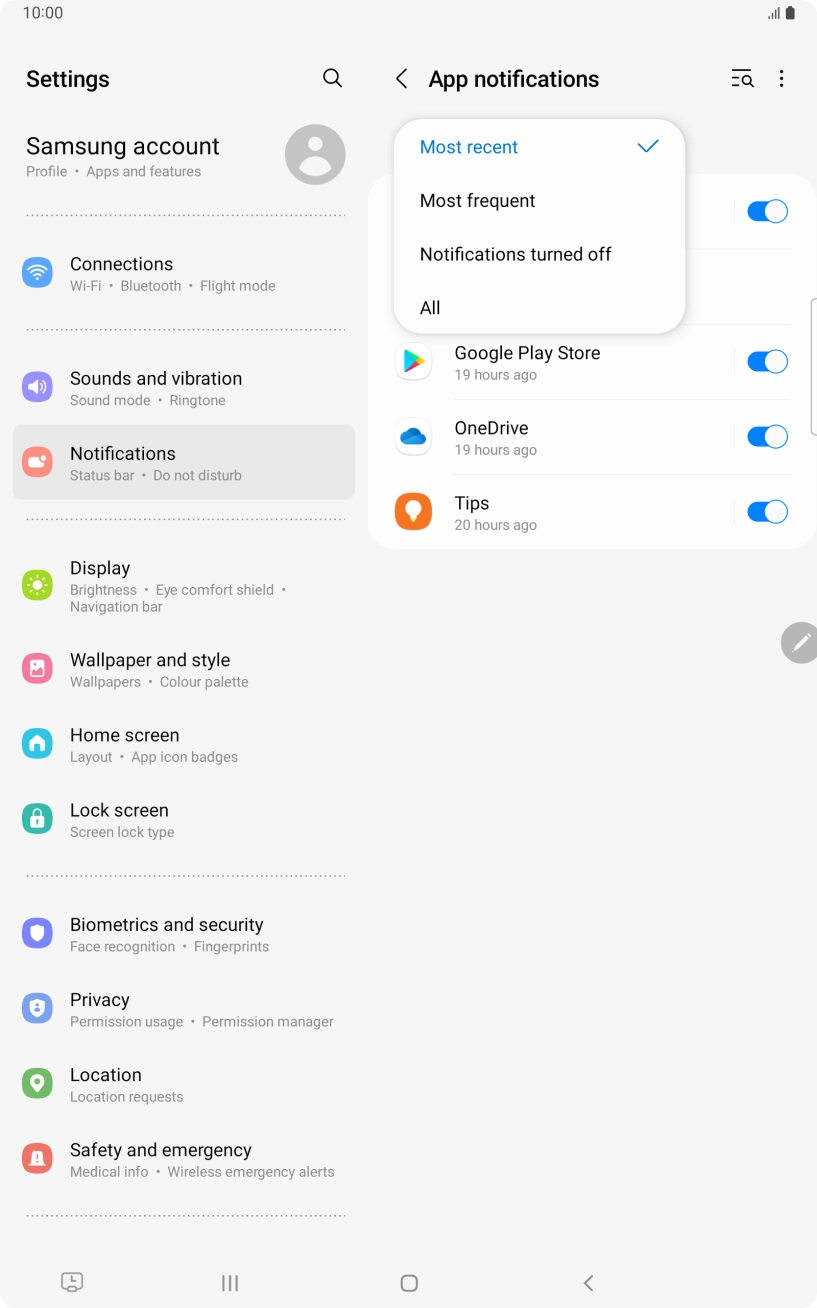This screenshot has width=817, height=1308.
Task: Tap the Google Play Store app icon
Action: [413, 362]
